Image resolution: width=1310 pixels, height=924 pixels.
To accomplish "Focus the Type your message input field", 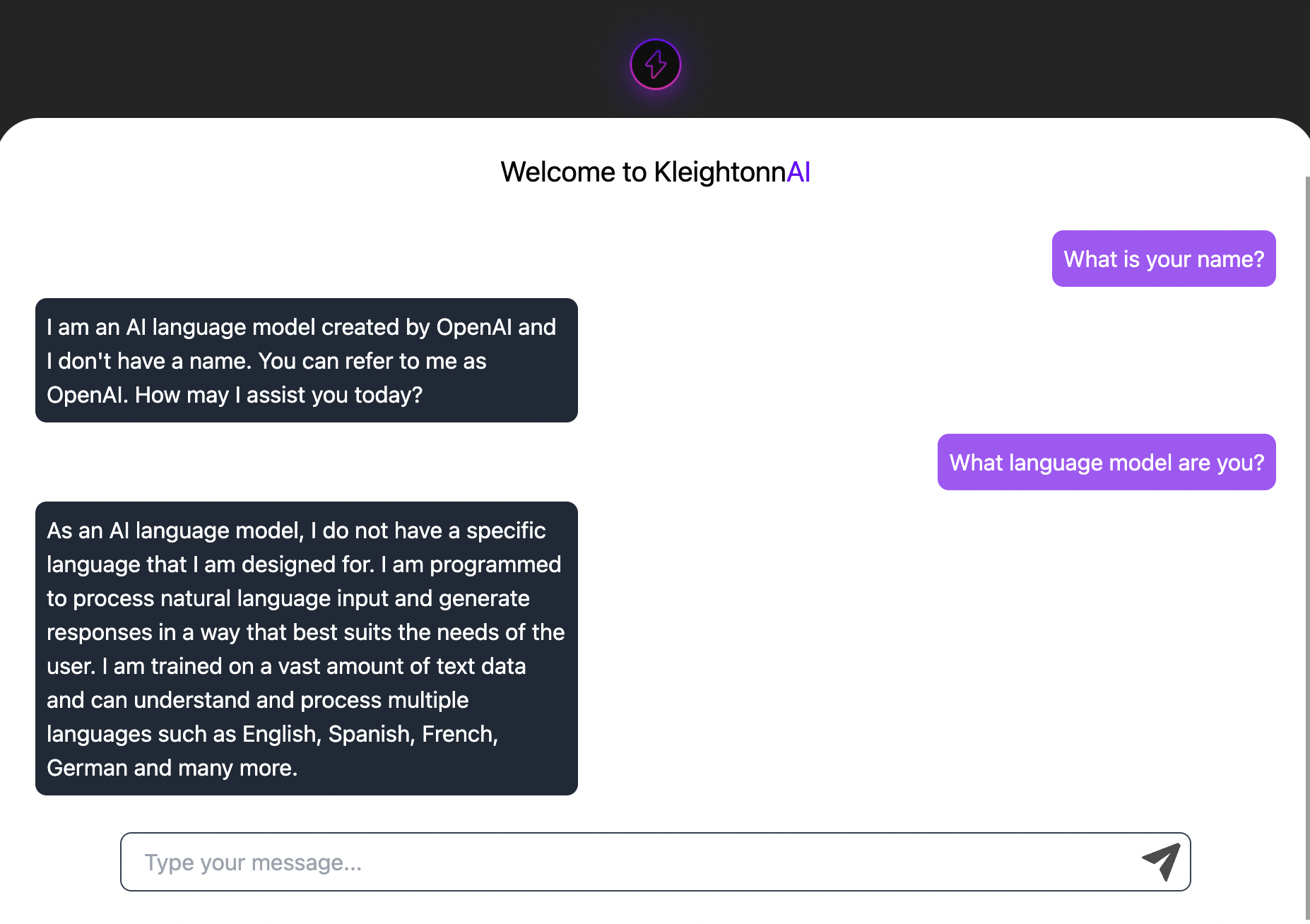I will pyautogui.click(x=656, y=862).
